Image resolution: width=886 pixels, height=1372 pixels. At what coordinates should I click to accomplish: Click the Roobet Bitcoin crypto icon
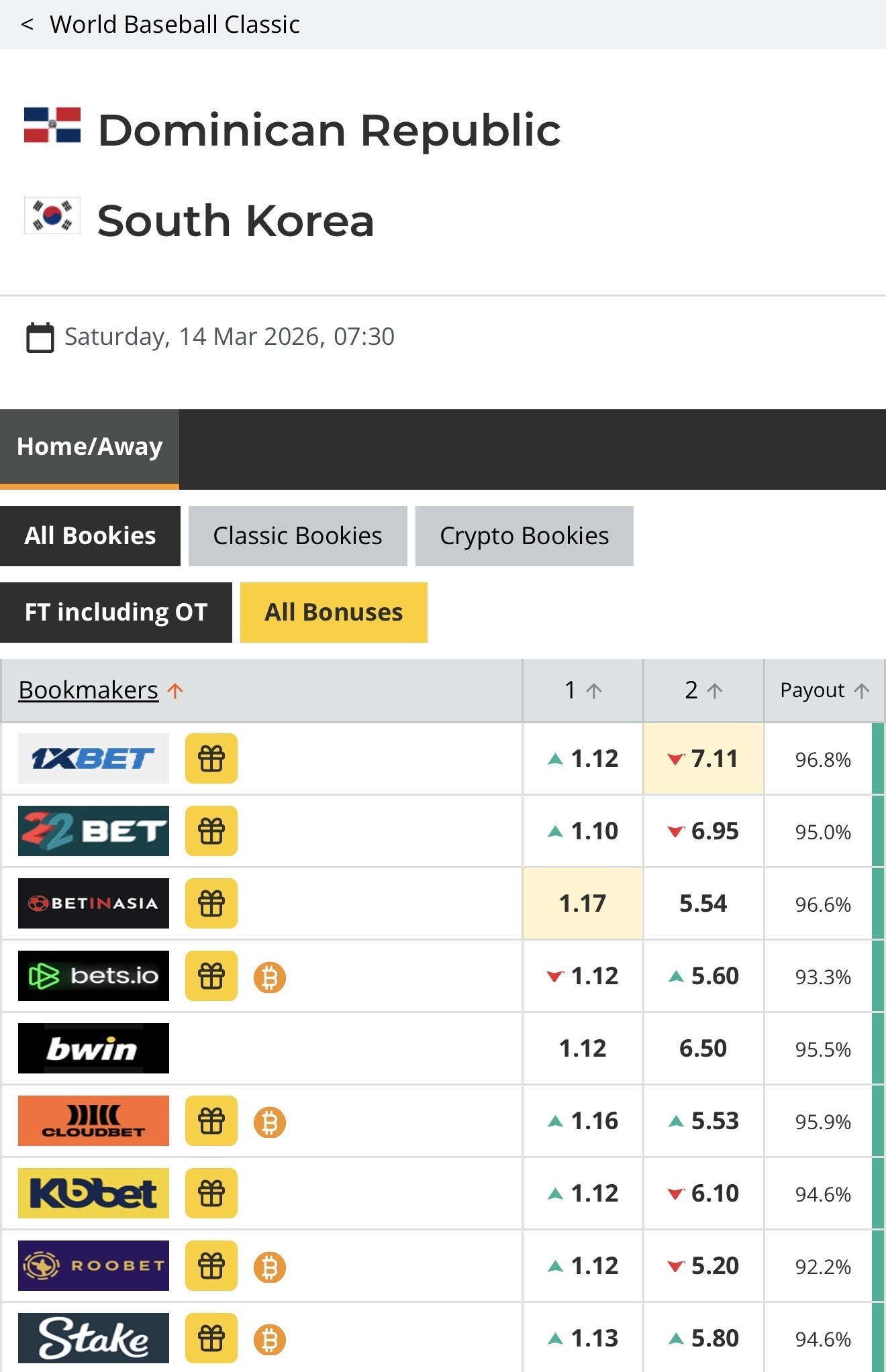pyautogui.click(x=270, y=1267)
